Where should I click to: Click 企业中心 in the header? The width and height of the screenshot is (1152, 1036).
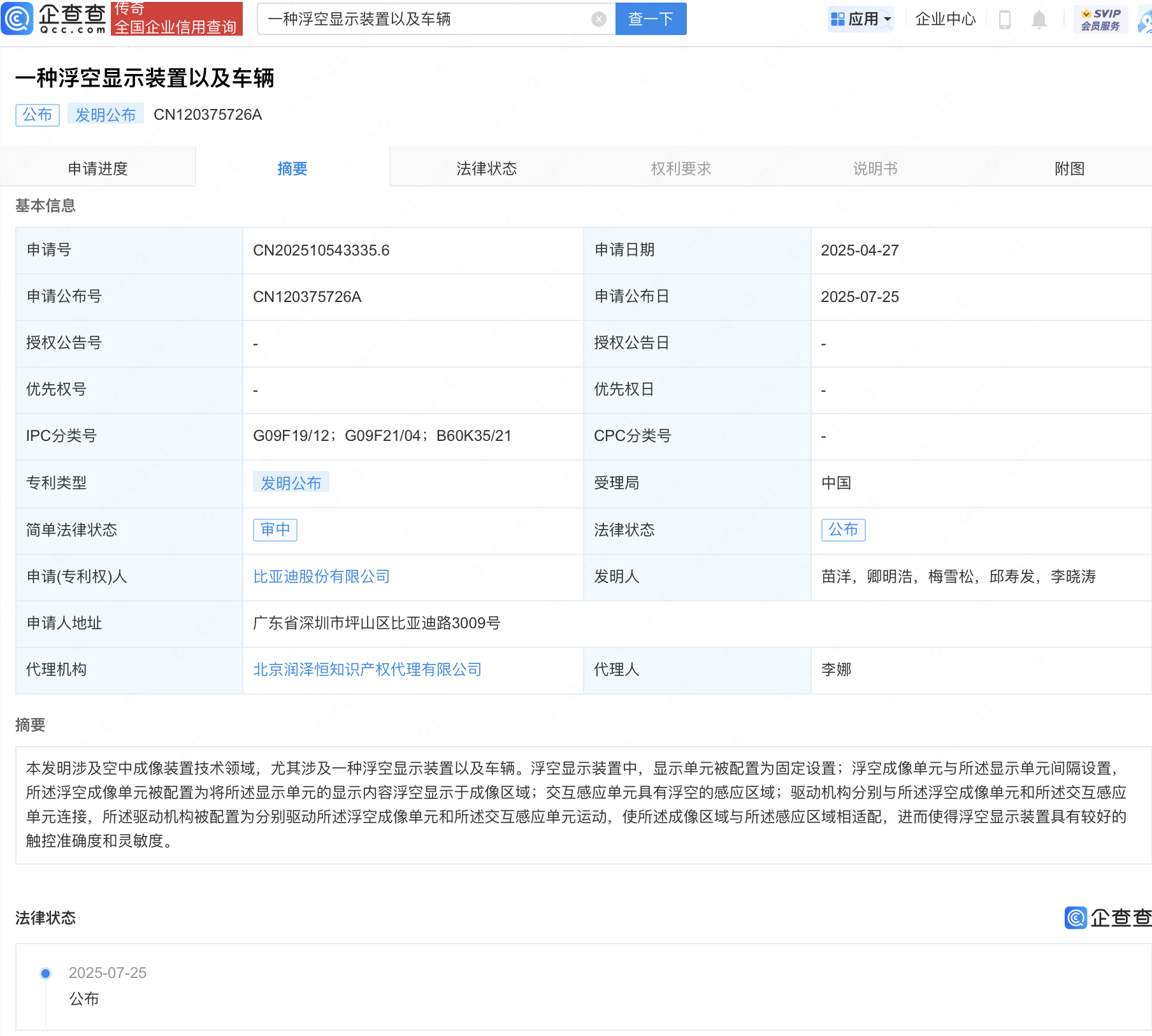945,18
